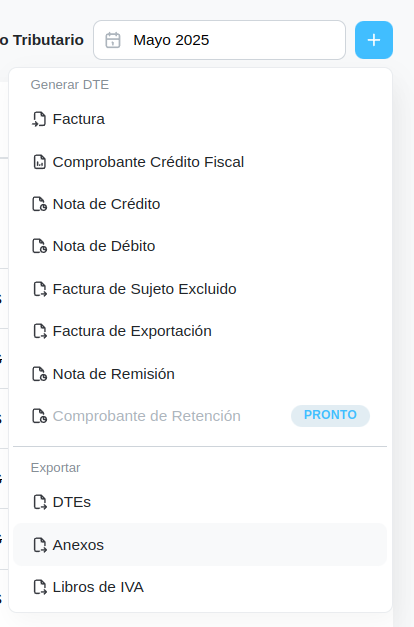This screenshot has width=414, height=627.
Task: Click the Nota de Crédito icon
Action: click(x=39, y=204)
